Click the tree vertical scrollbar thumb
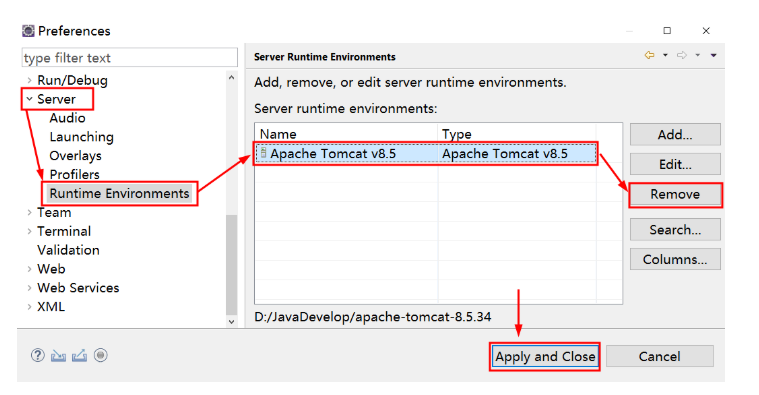 pyautogui.click(x=231, y=264)
